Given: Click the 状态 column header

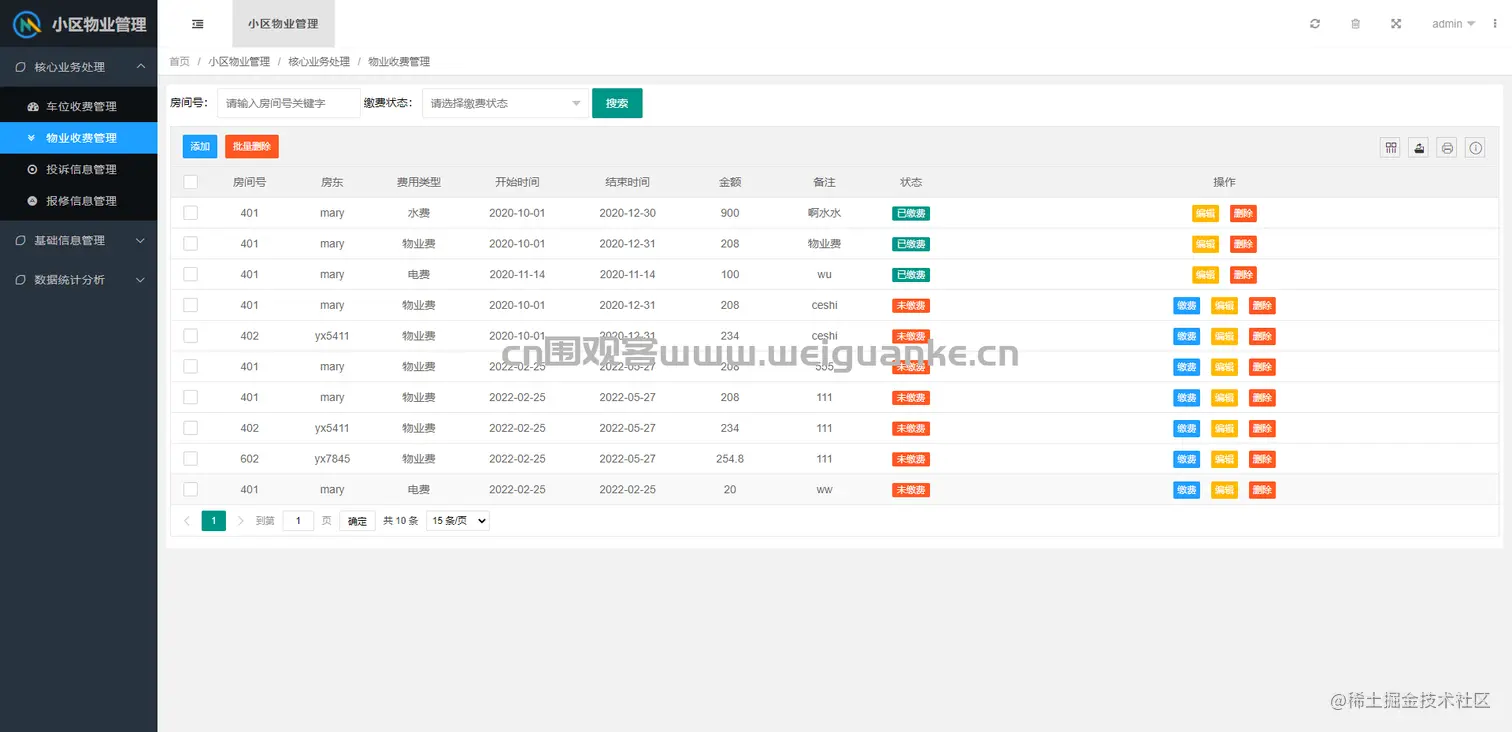Looking at the screenshot, I should coord(911,182).
